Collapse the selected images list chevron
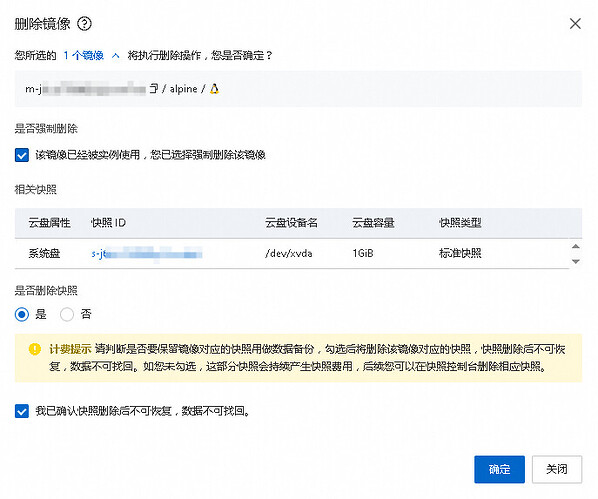The width and height of the screenshot is (598, 499). [116, 56]
